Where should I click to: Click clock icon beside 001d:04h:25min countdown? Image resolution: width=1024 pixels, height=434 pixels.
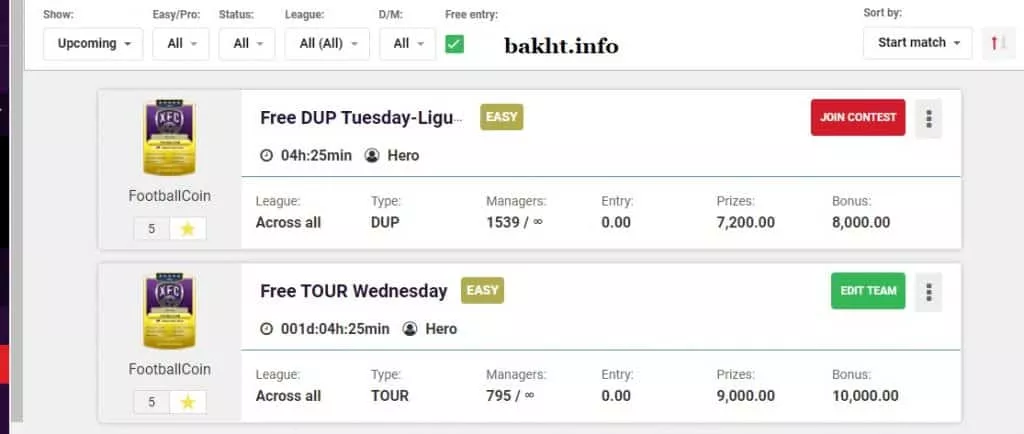coord(266,328)
